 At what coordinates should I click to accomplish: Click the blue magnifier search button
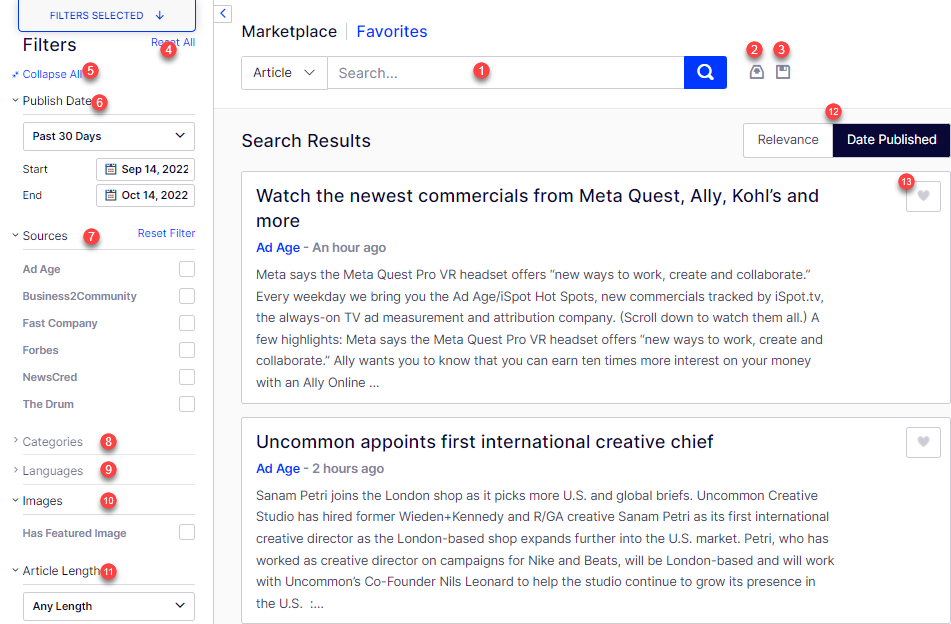[705, 73]
